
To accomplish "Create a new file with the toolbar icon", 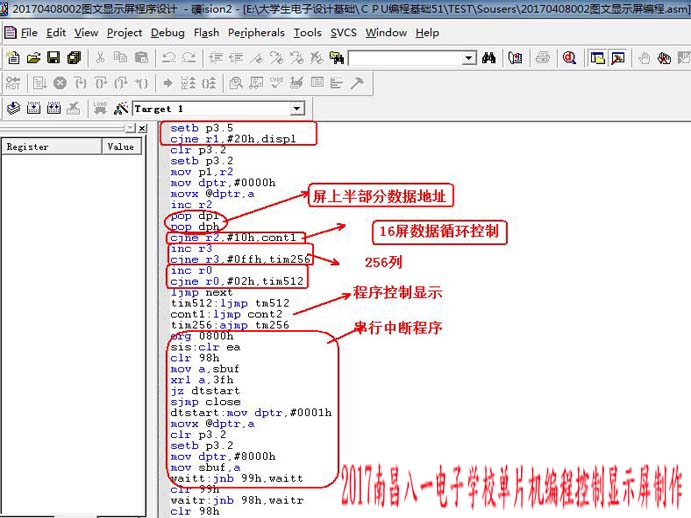I will [x=13, y=58].
